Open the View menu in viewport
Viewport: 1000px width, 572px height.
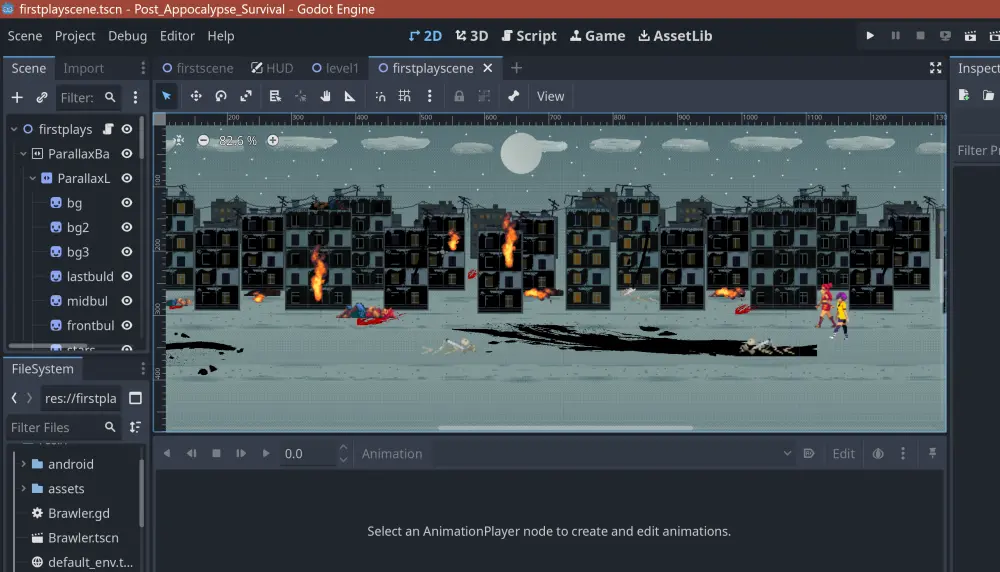click(x=550, y=96)
